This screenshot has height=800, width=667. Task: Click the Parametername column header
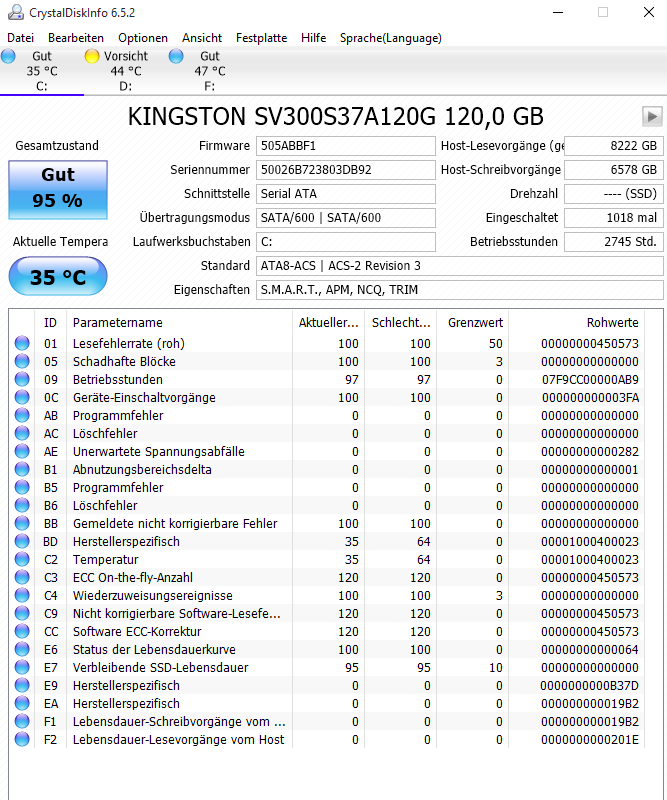179,322
